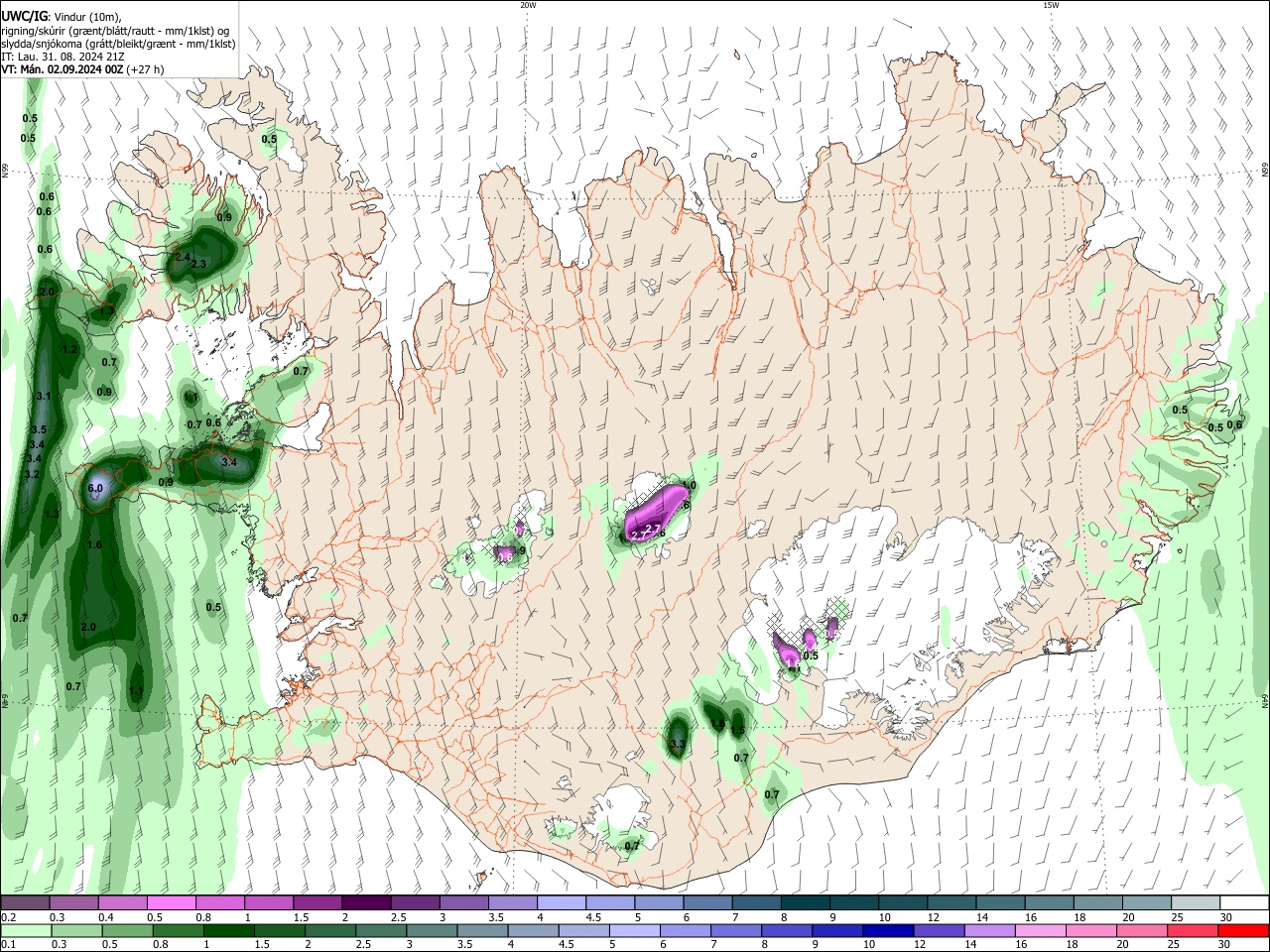Click the 20W longitude label
This screenshot has height=952, width=1270.
(528, 5)
